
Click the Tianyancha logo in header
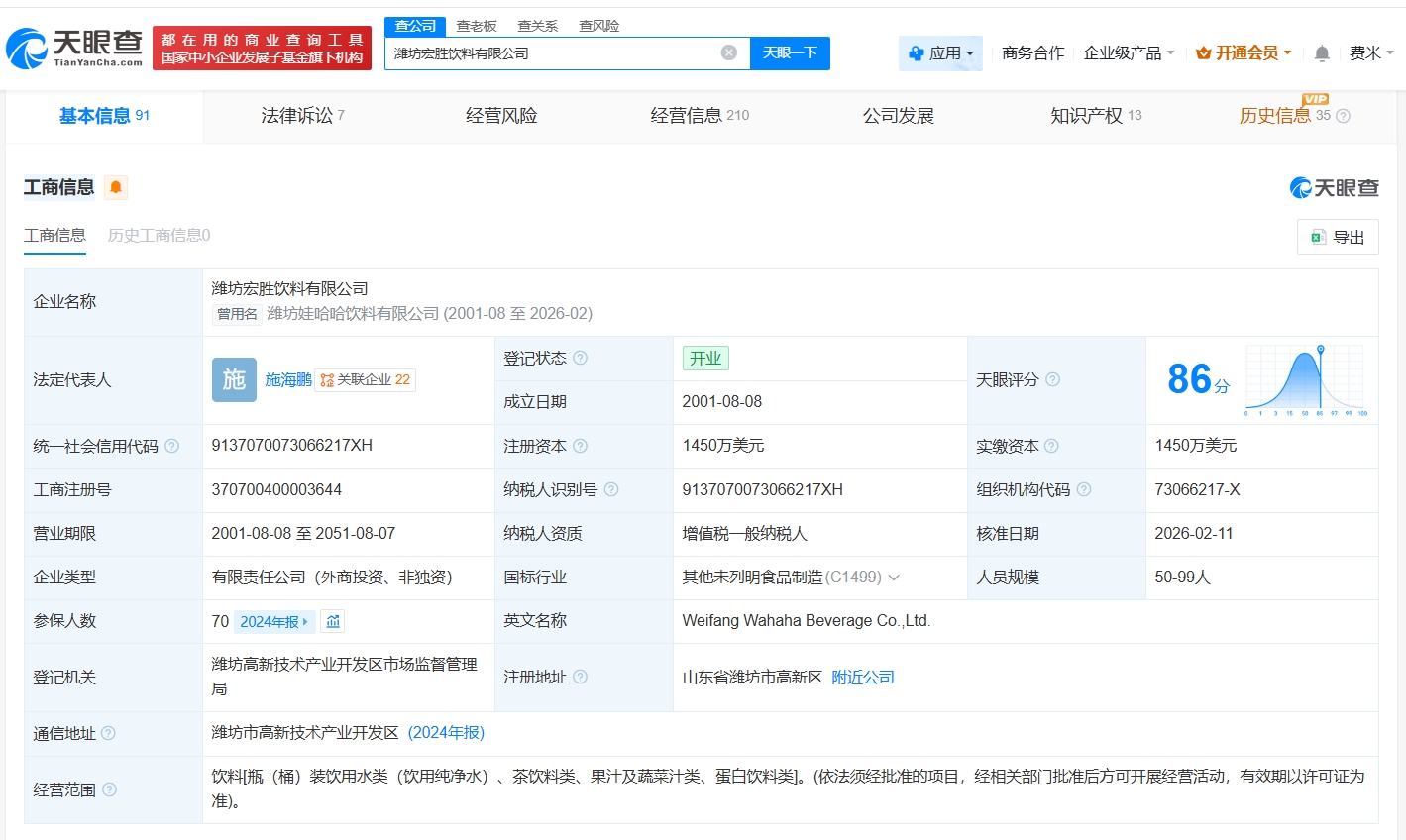75,48
